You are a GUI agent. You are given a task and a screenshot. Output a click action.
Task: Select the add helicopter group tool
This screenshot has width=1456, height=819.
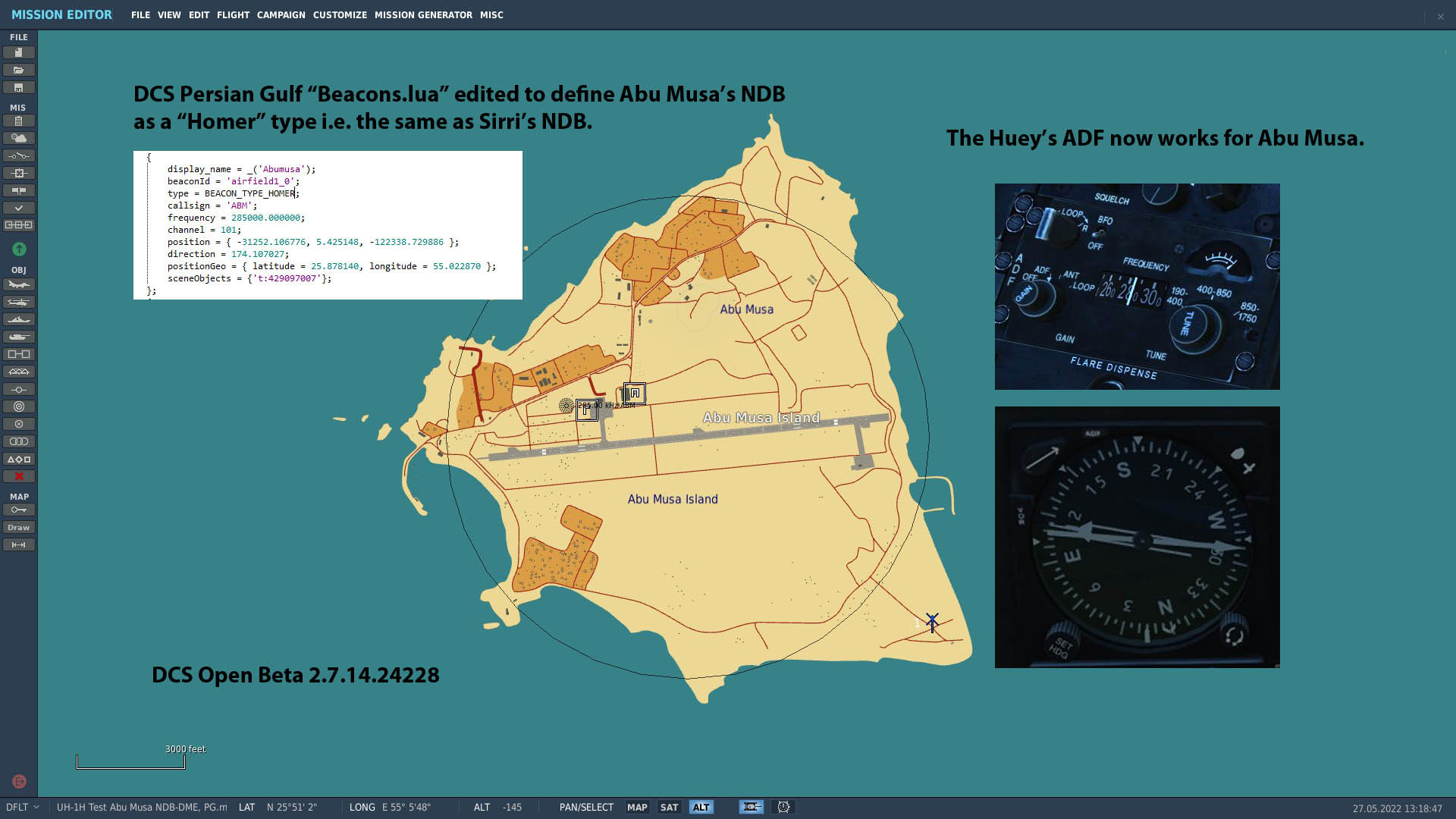tap(19, 302)
